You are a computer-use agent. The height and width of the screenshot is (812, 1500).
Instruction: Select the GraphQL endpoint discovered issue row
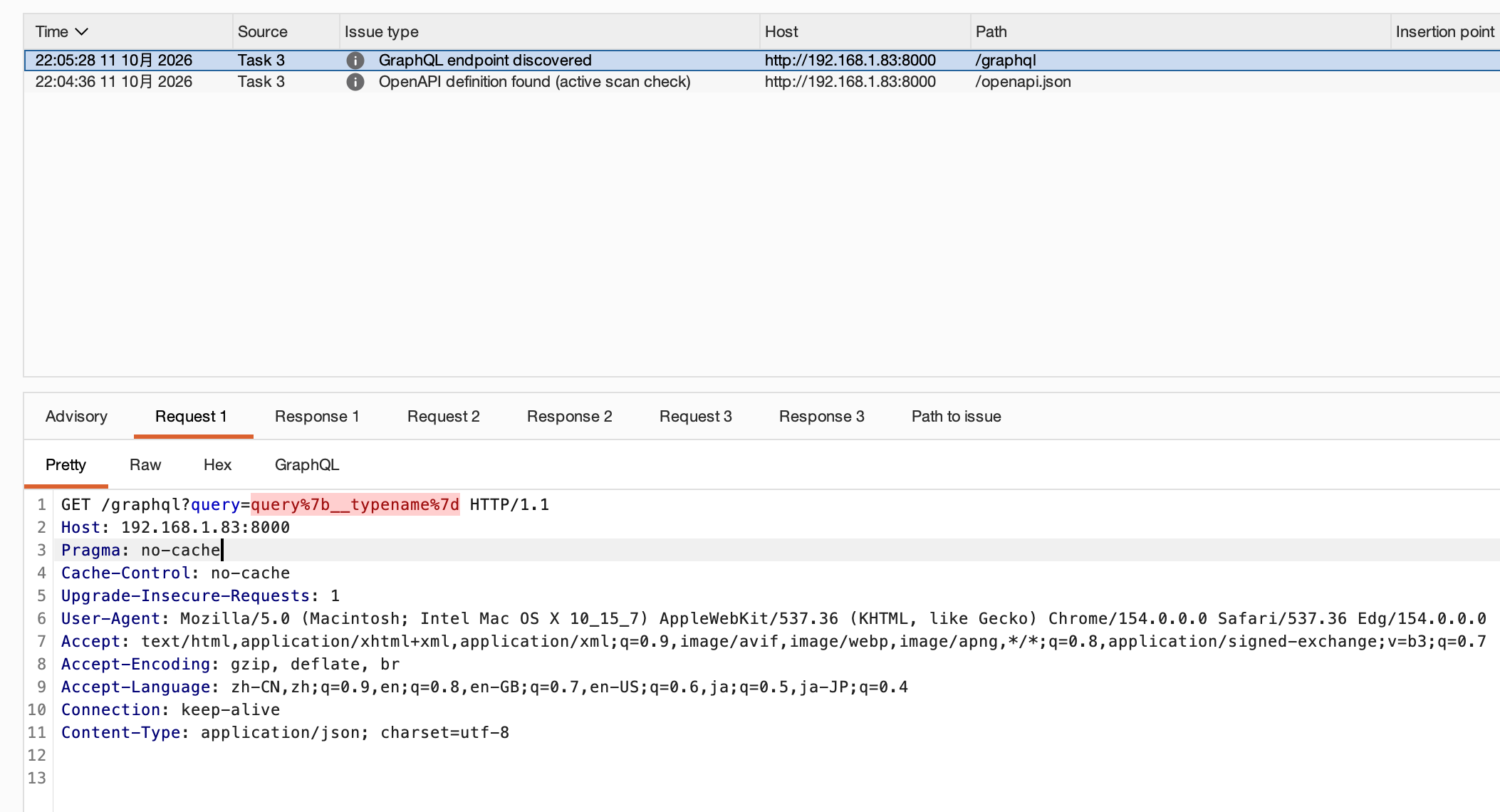pyautogui.click(x=762, y=61)
